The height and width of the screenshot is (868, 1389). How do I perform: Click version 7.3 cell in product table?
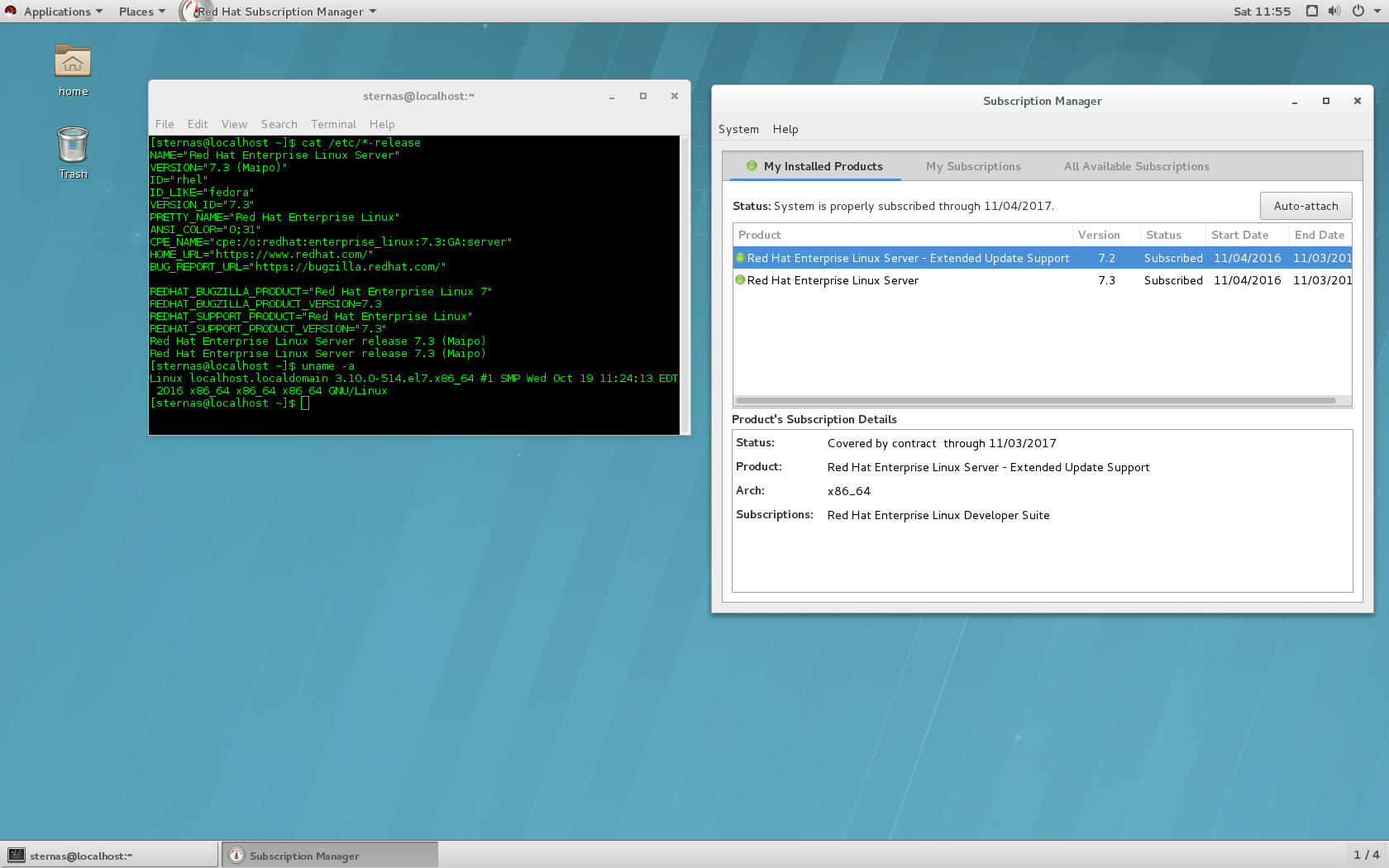tap(1106, 280)
